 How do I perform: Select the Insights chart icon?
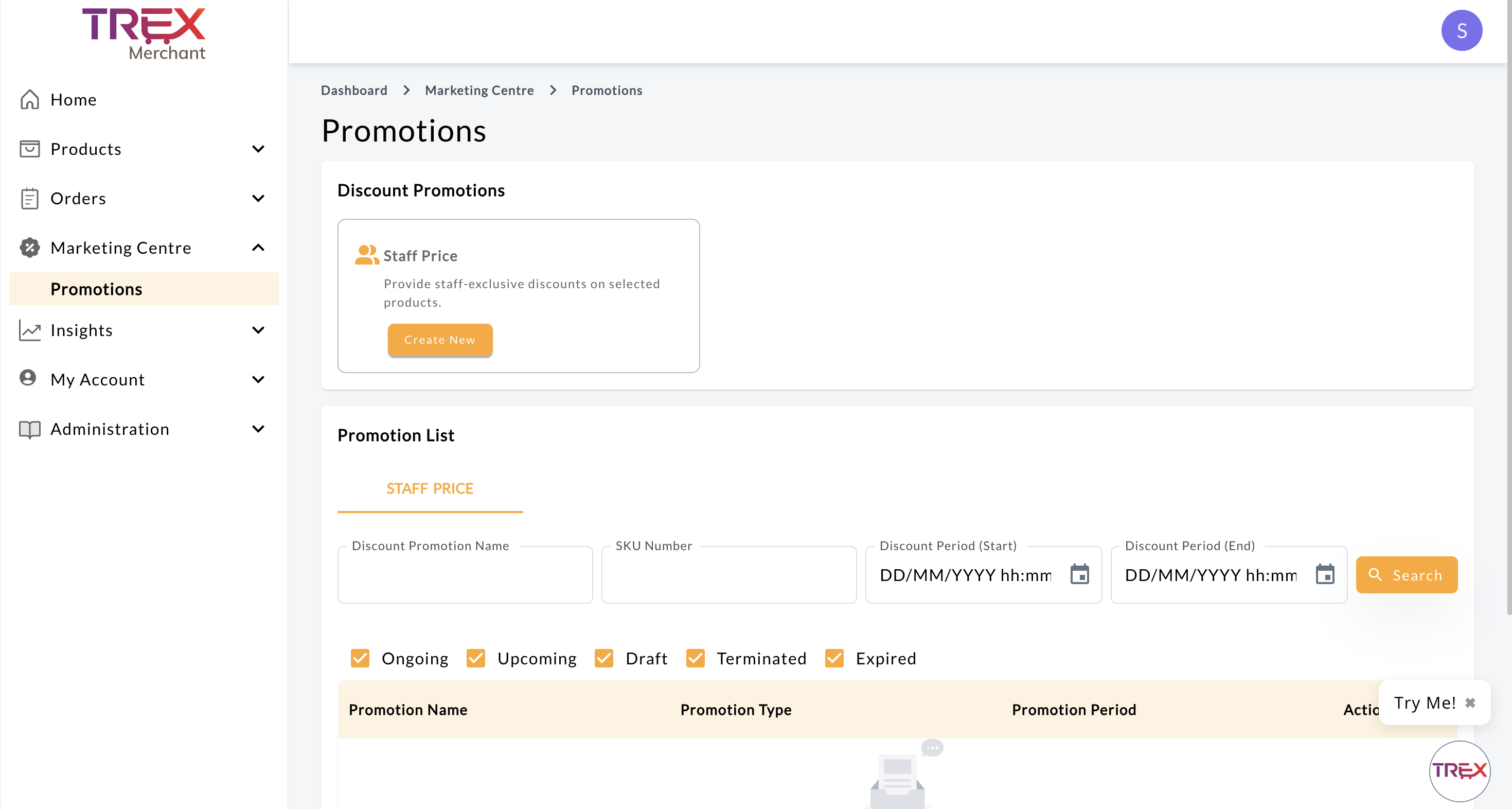(x=29, y=330)
